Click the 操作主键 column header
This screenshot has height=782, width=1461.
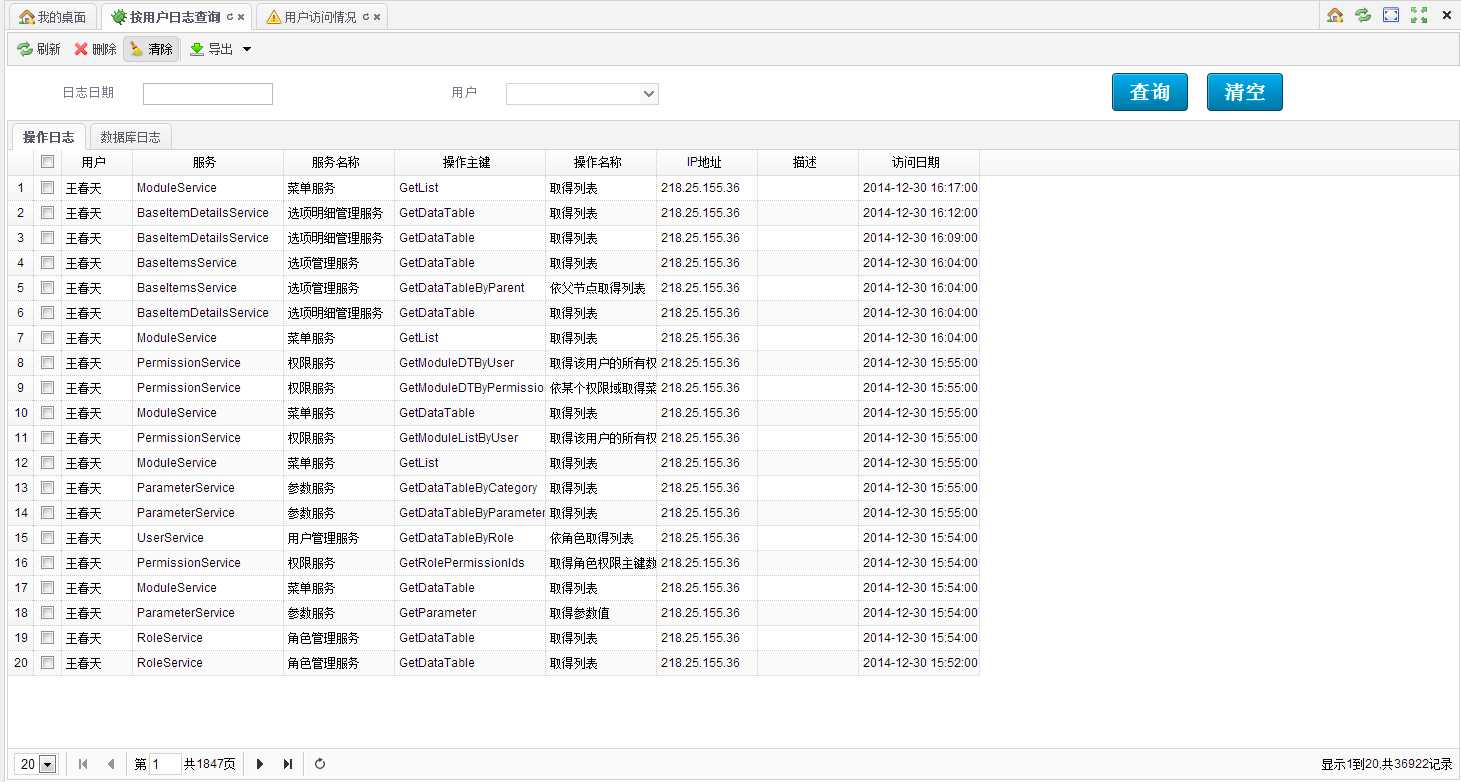pyautogui.click(x=470, y=162)
